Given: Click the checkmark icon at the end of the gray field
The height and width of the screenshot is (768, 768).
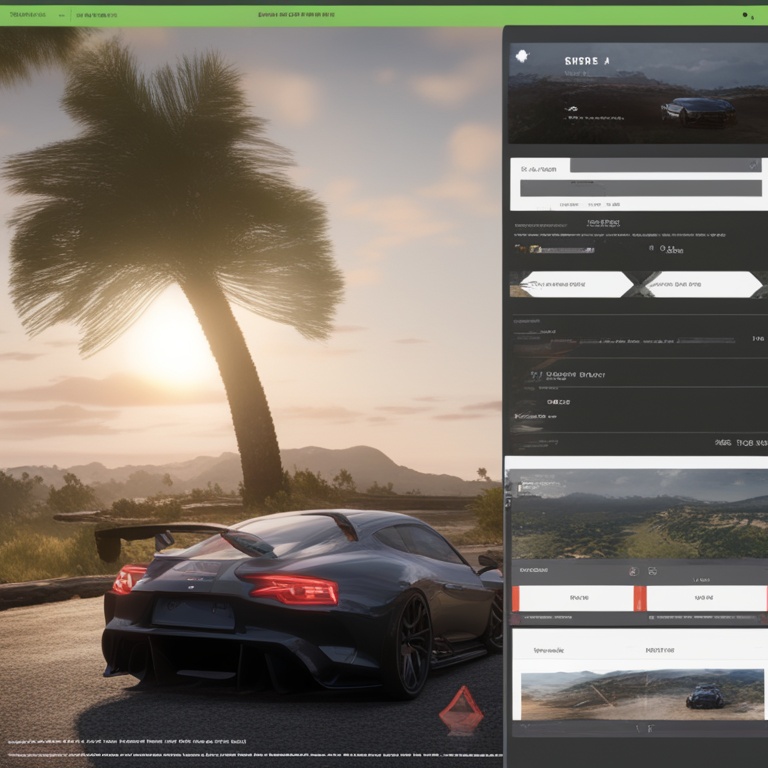Looking at the screenshot, I should coord(754,165).
